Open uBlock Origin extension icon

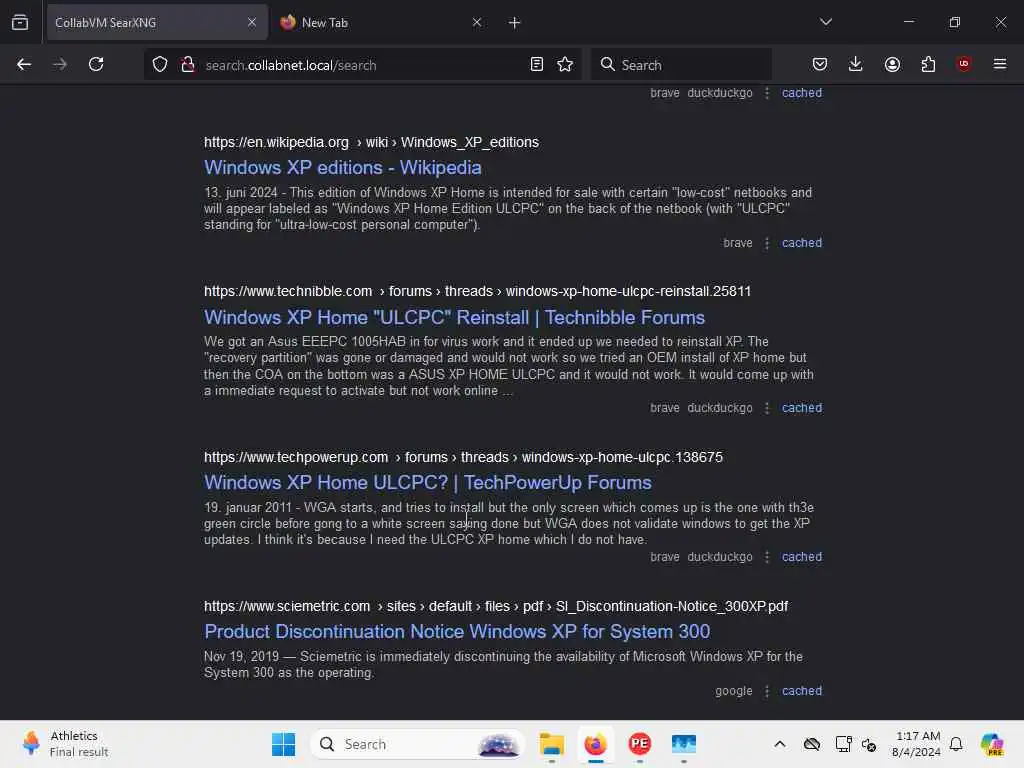click(x=963, y=64)
